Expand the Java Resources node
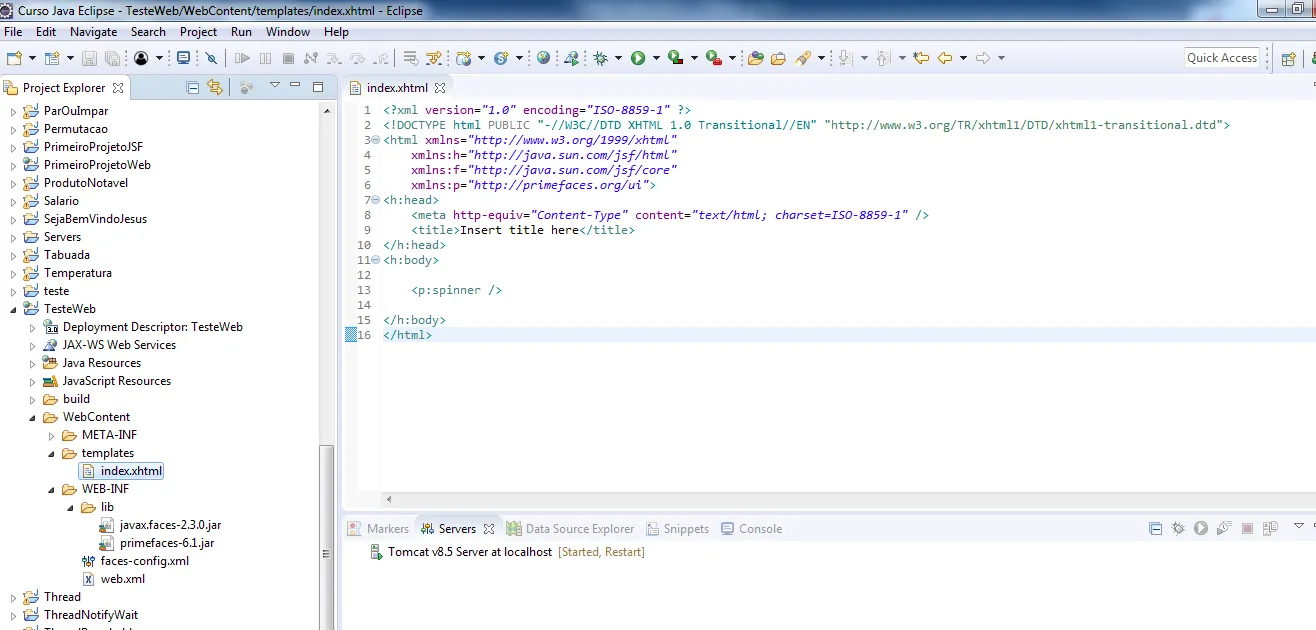This screenshot has height=630, width=1316. point(33,363)
